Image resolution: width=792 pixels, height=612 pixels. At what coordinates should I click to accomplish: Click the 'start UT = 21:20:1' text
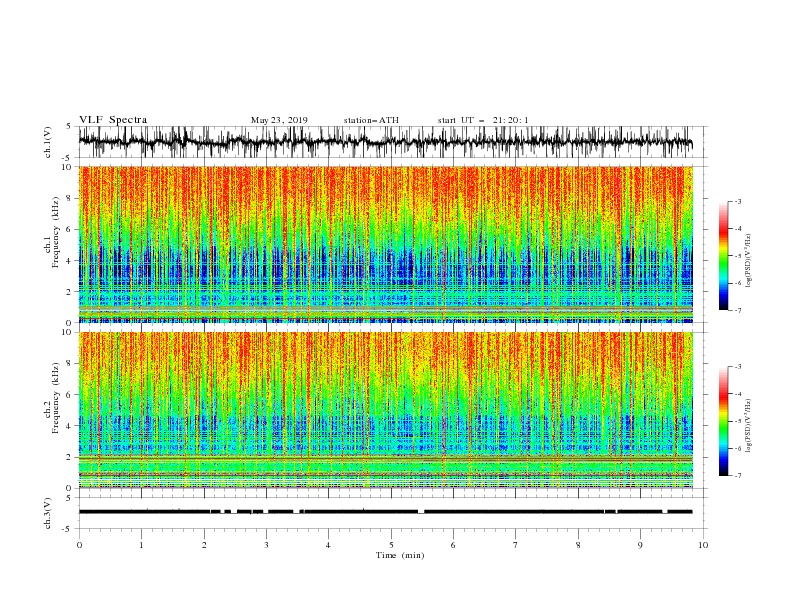coord(483,120)
